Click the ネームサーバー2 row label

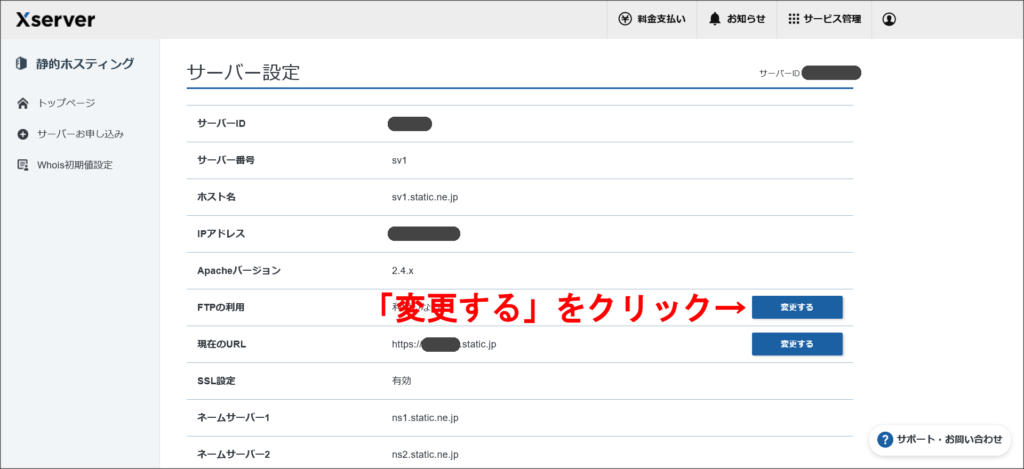233,454
